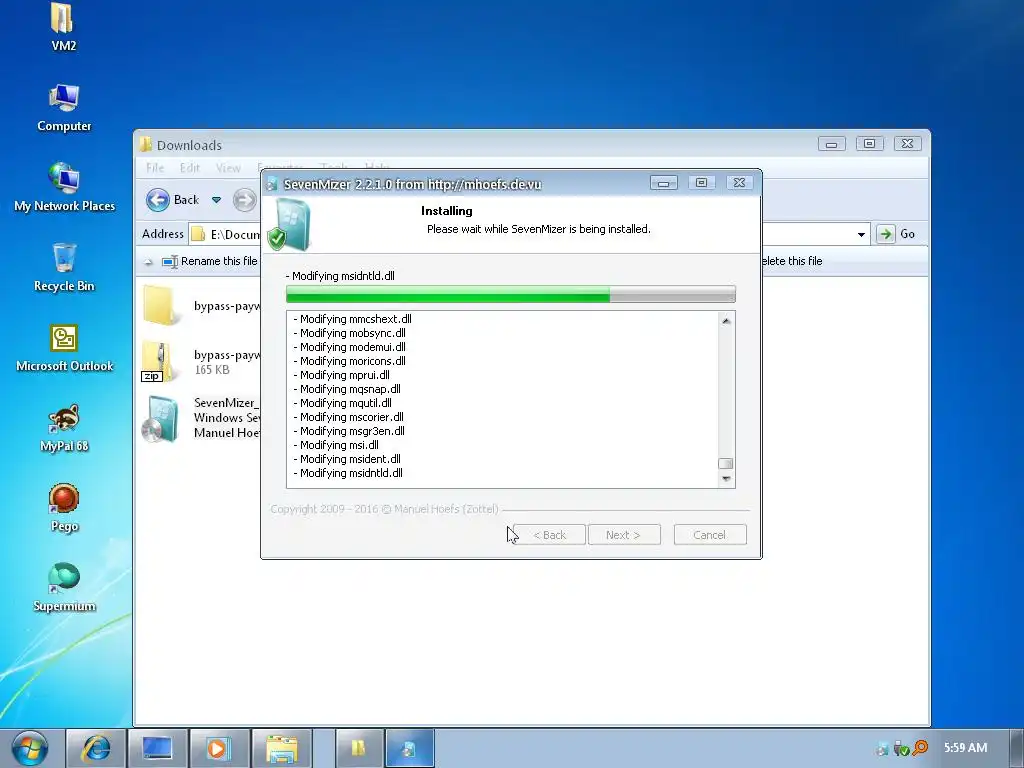Image resolution: width=1024 pixels, height=768 pixels.
Task: Click the 5:59 AM taskbar clock
Action: 965,748
